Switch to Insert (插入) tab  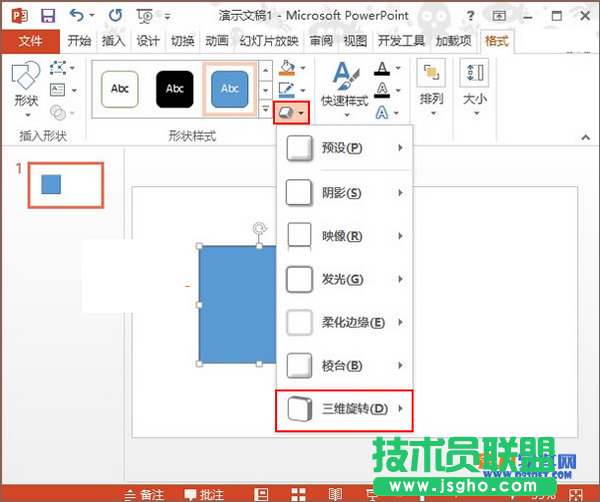coord(113,41)
